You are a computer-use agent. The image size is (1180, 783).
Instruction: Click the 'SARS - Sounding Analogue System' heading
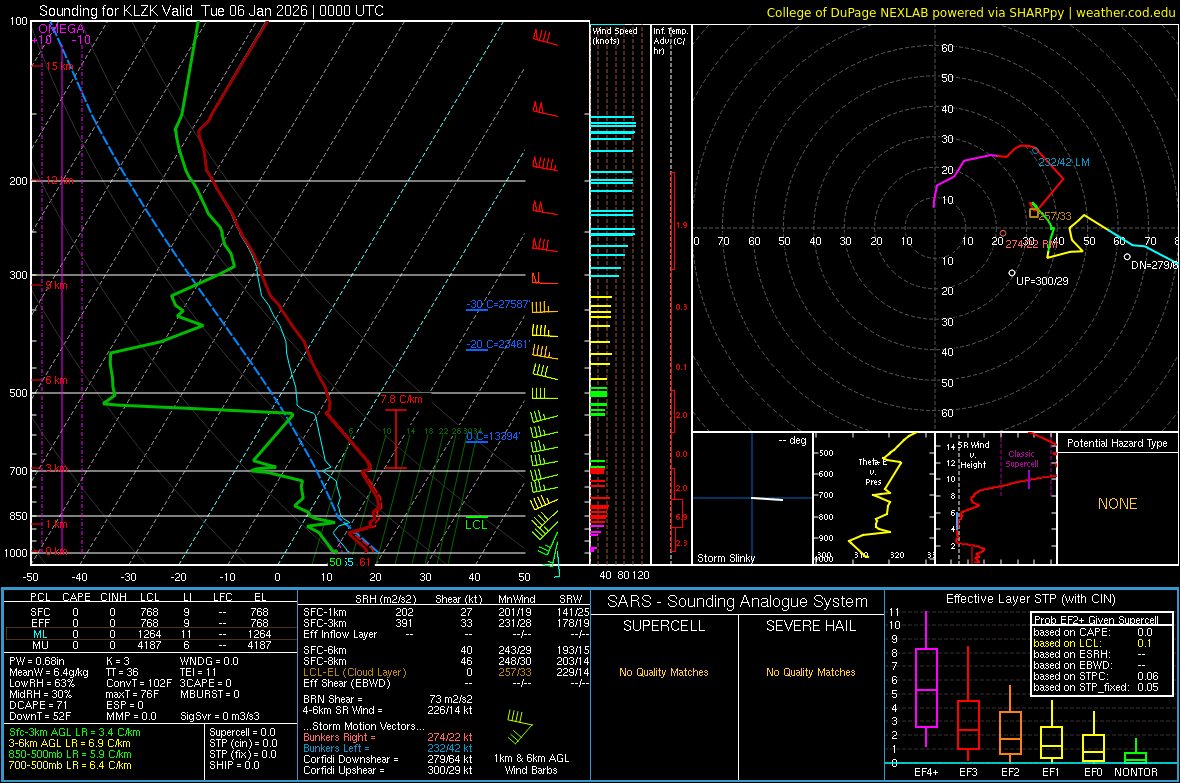coord(737,602)
